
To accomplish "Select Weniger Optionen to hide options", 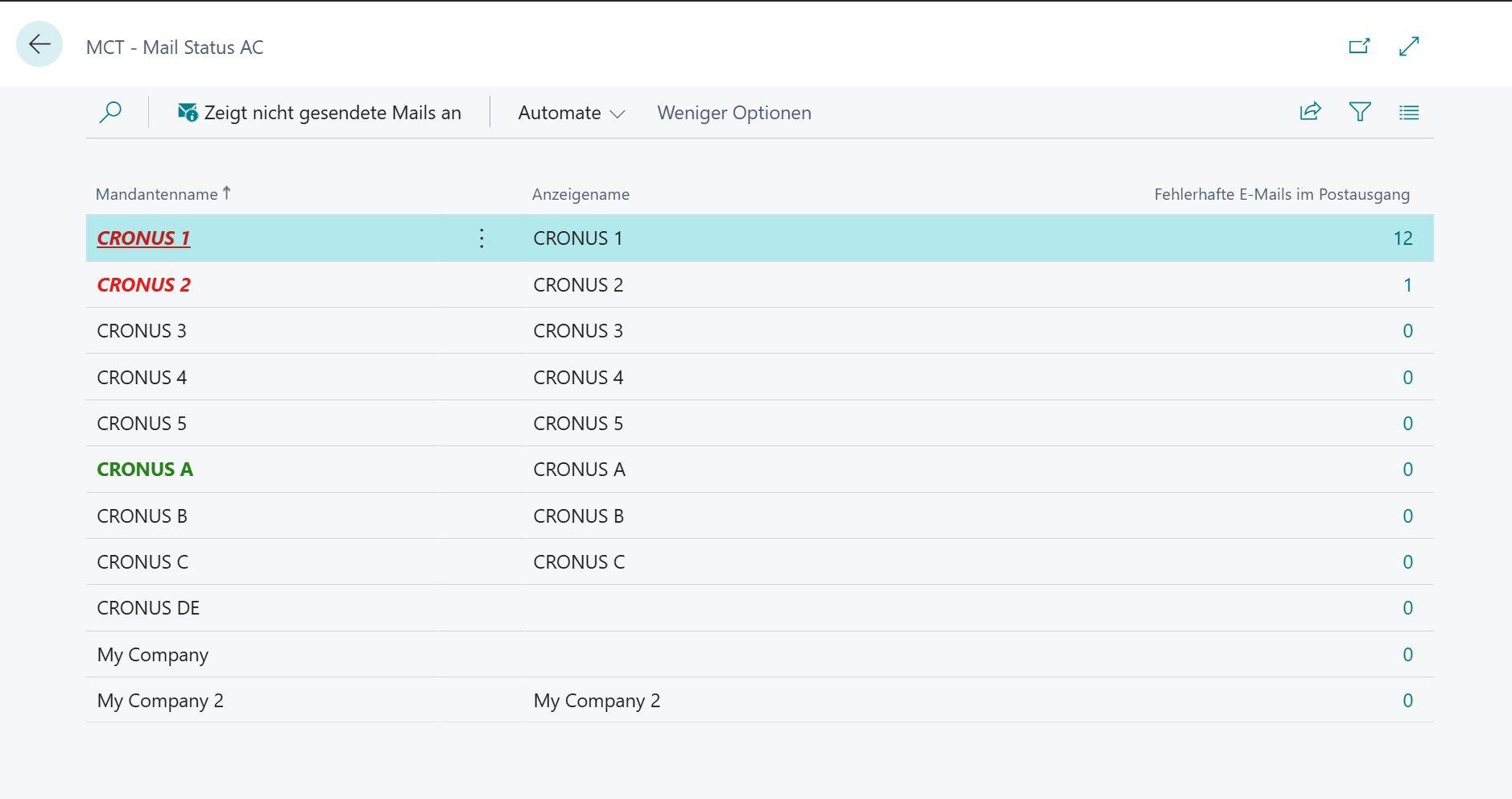I will [733, 113].
